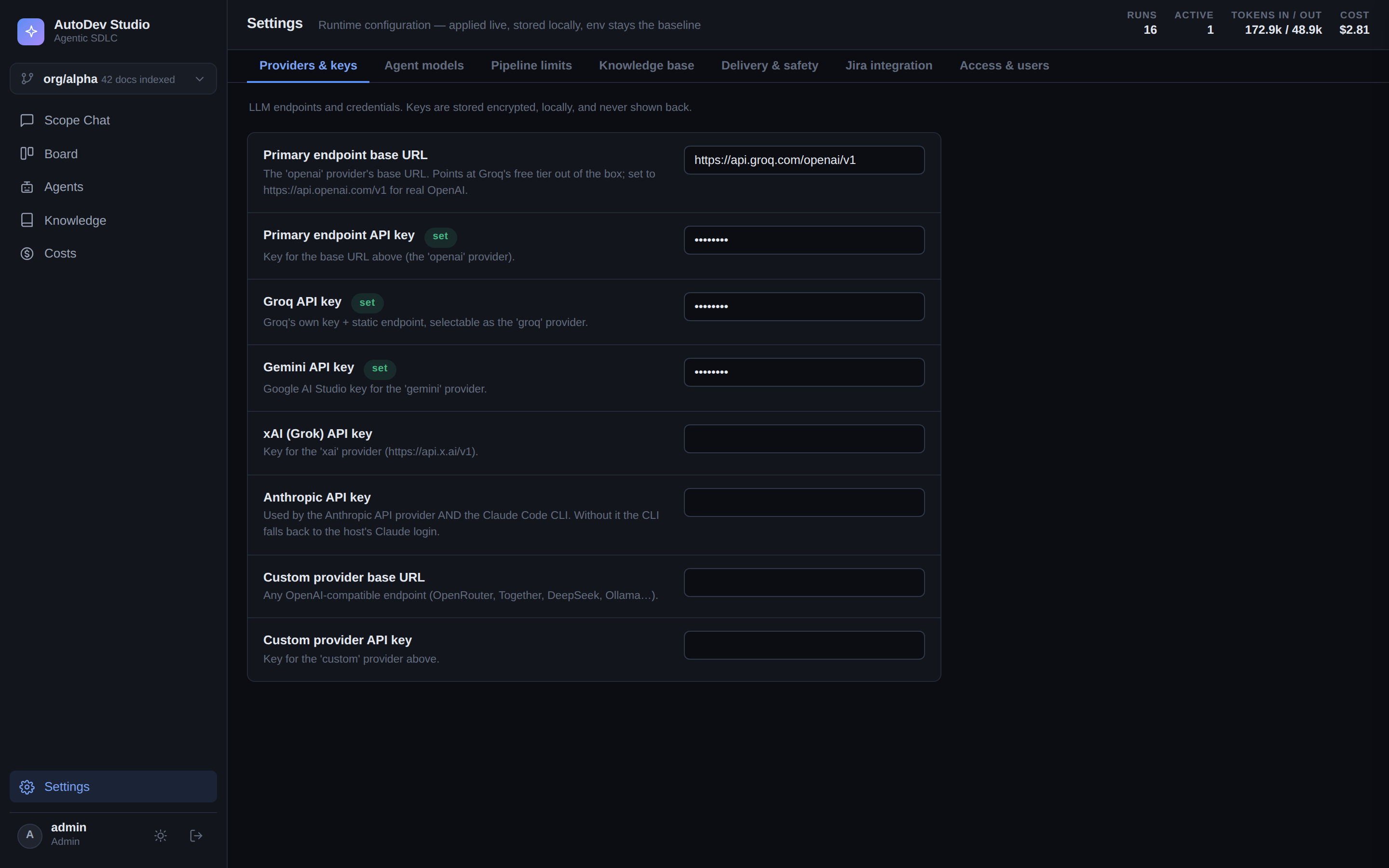Viewport: 1389px width, 868px height.
Task: Open the Access & users tab
Action: [x=1005, y=66]
